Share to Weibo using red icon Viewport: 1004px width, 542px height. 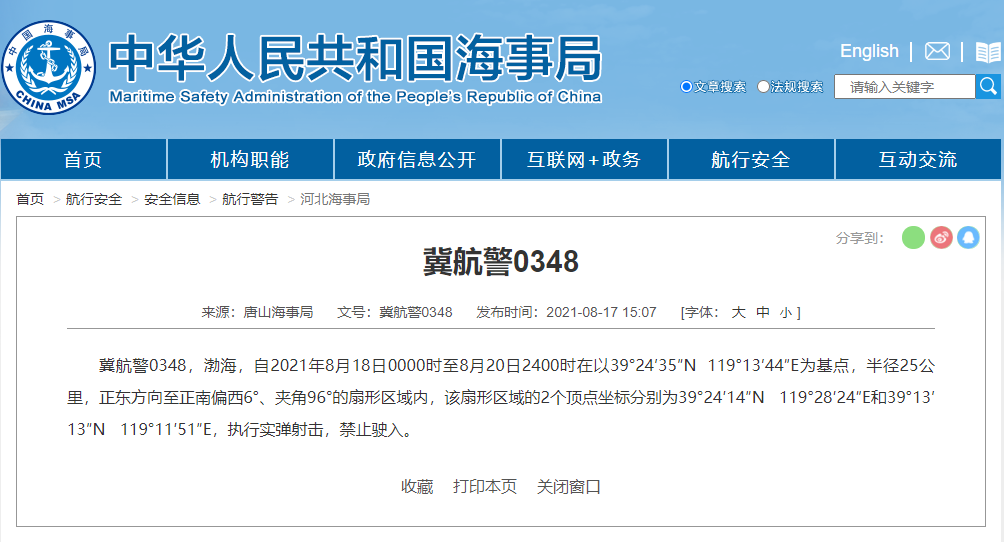(941, 237)
